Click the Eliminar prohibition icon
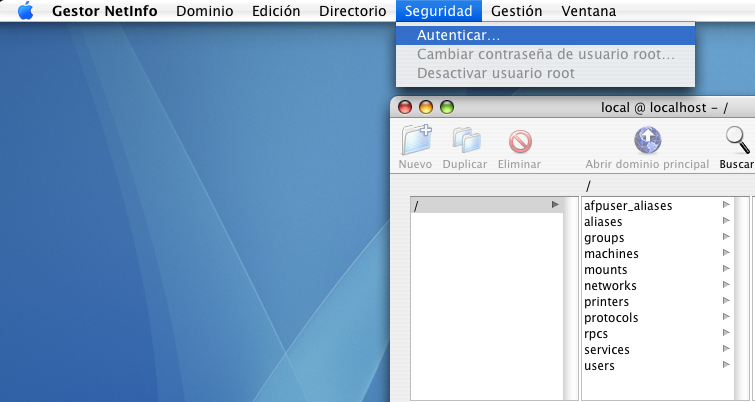 [519, 141]
